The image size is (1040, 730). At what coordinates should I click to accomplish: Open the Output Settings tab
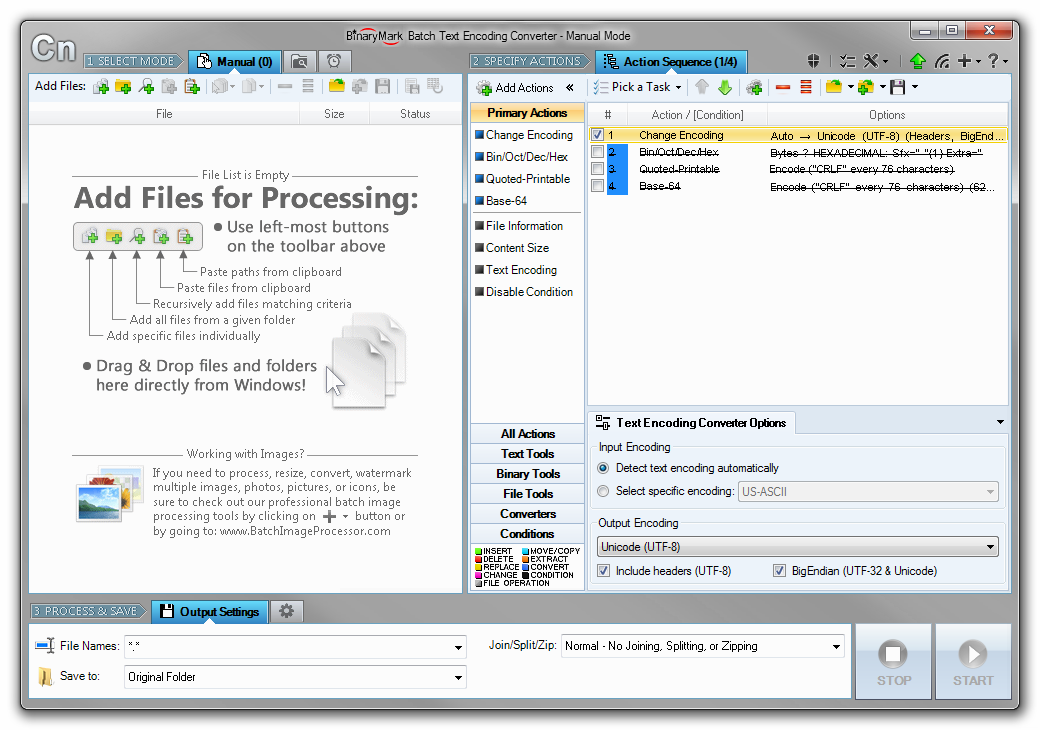pos(208,611)
